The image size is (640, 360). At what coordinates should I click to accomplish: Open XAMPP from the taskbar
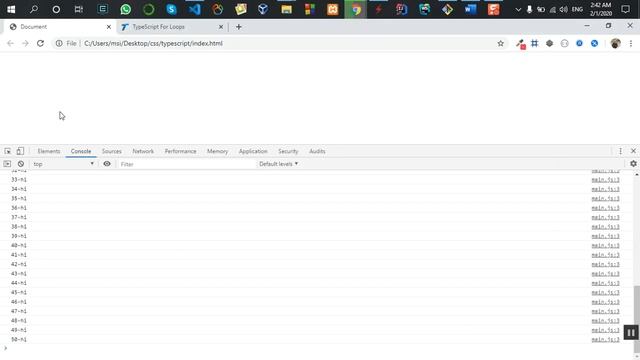(x=333, y=9)
